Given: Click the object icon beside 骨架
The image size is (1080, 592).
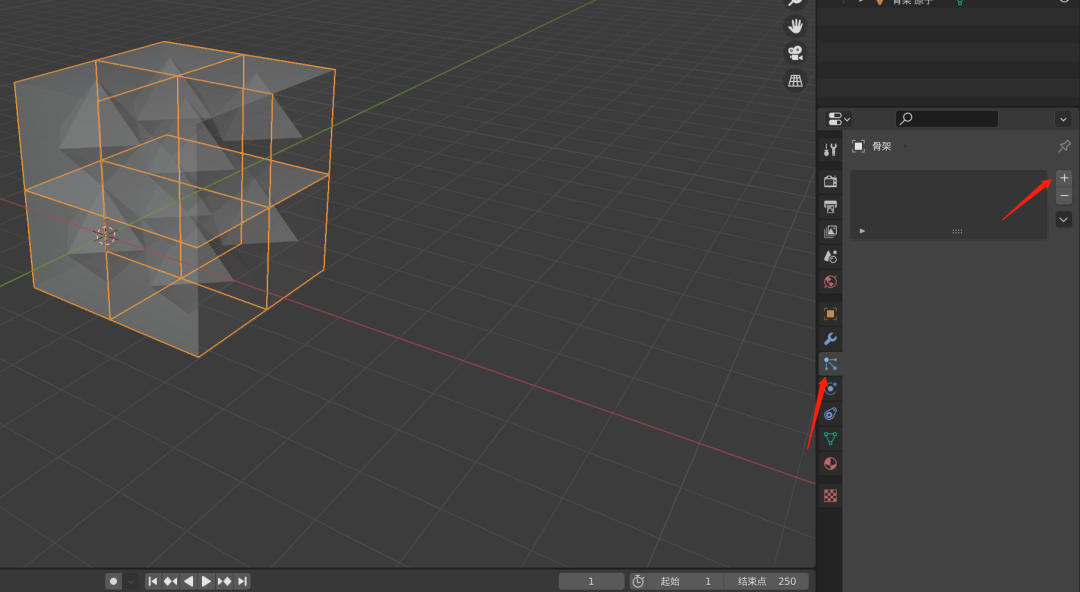Looking at the screenshot, I should coord(858,146).
